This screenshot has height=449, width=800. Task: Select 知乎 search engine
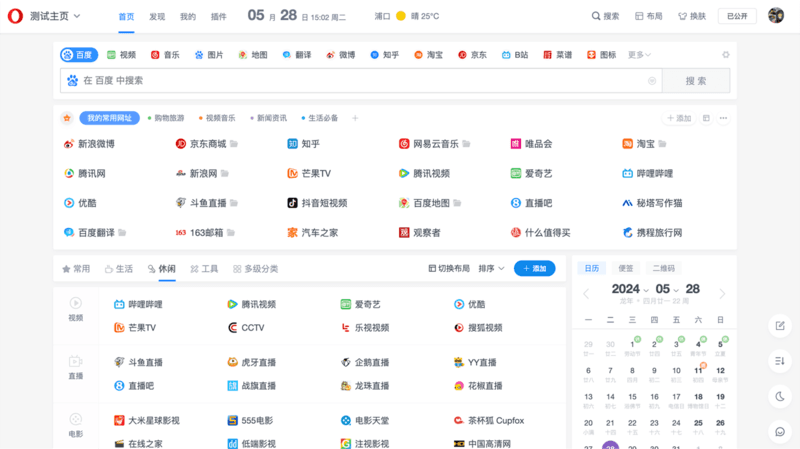(x=385, y=55)
